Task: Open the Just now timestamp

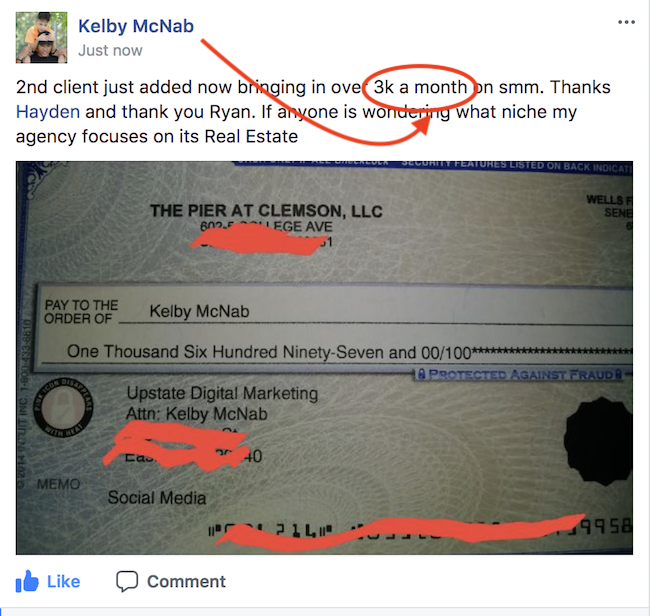Action: click(x=110, y=51)
